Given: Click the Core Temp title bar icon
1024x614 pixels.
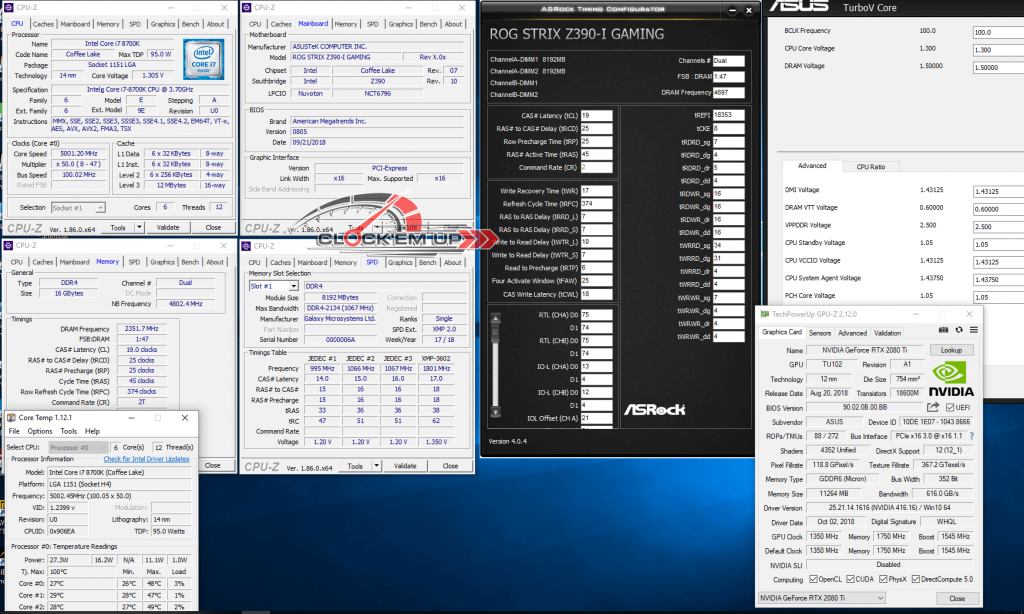Looking at the screenshot, I should (x=12, y=416).
